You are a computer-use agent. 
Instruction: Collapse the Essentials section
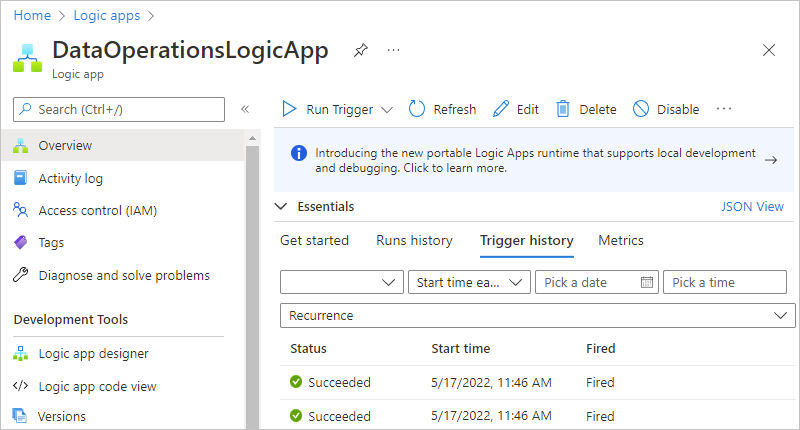point(280,207)
